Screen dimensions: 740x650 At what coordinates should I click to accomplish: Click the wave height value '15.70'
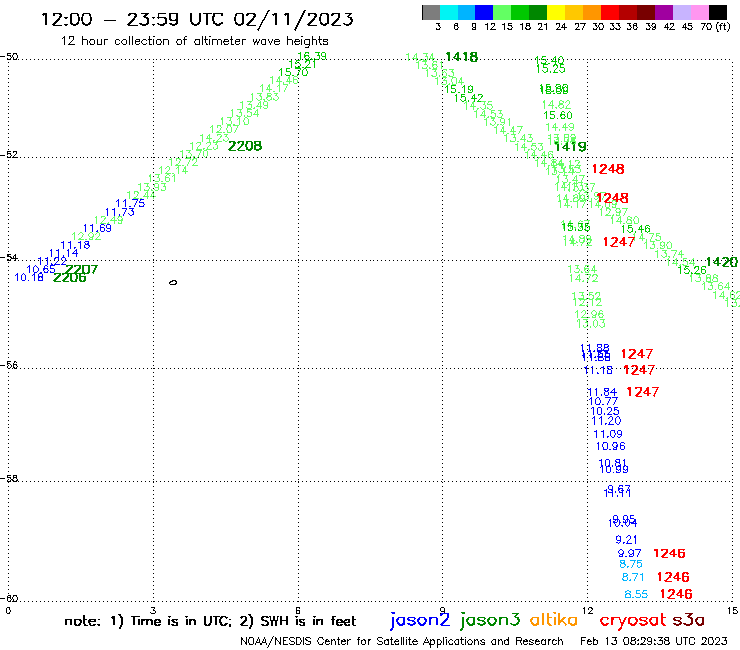(294, 72)
